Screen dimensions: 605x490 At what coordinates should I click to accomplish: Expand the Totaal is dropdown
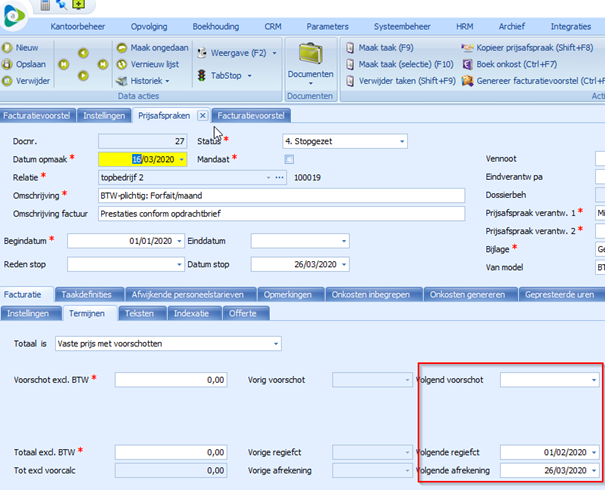(275, 344)
